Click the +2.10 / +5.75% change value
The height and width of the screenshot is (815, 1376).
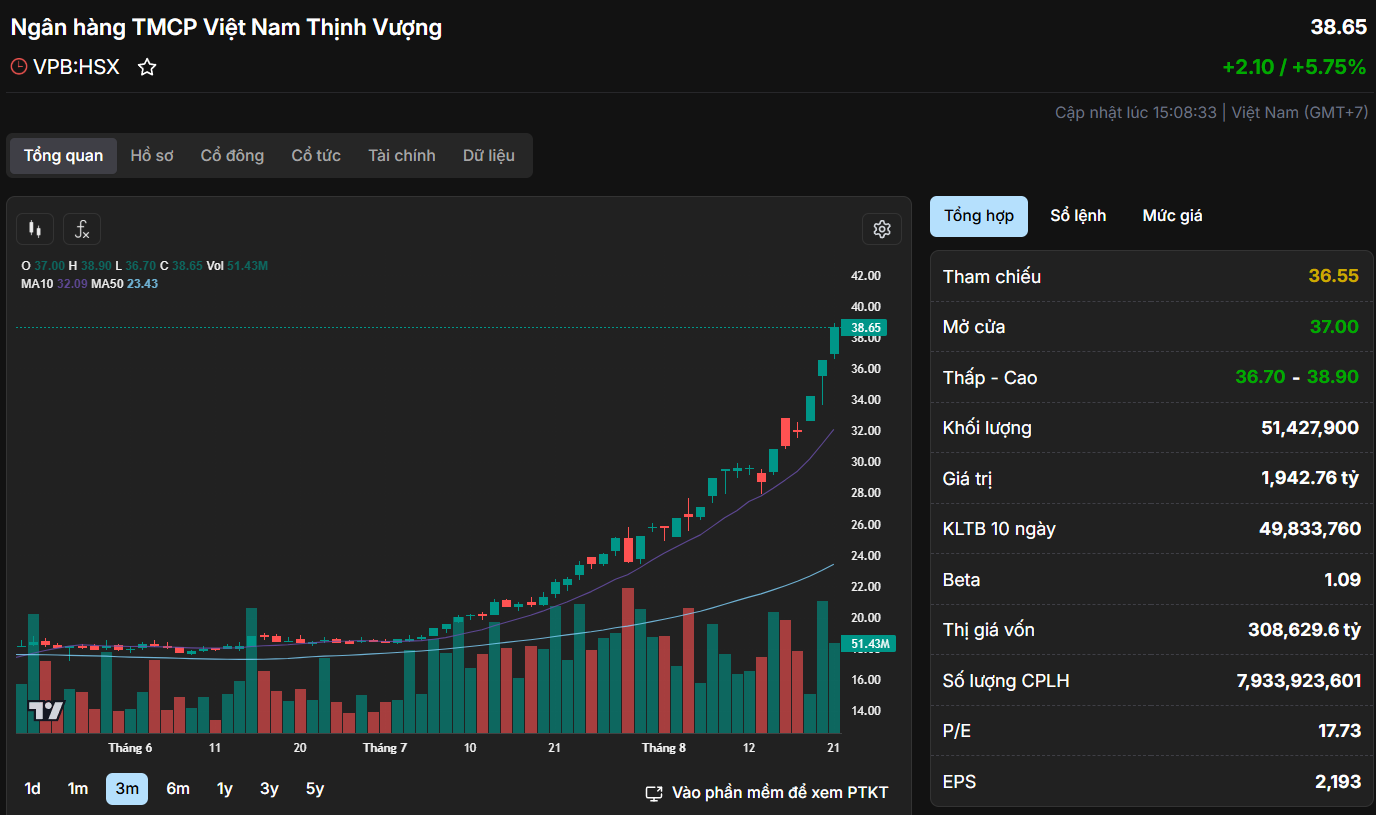coord(1294,67)
